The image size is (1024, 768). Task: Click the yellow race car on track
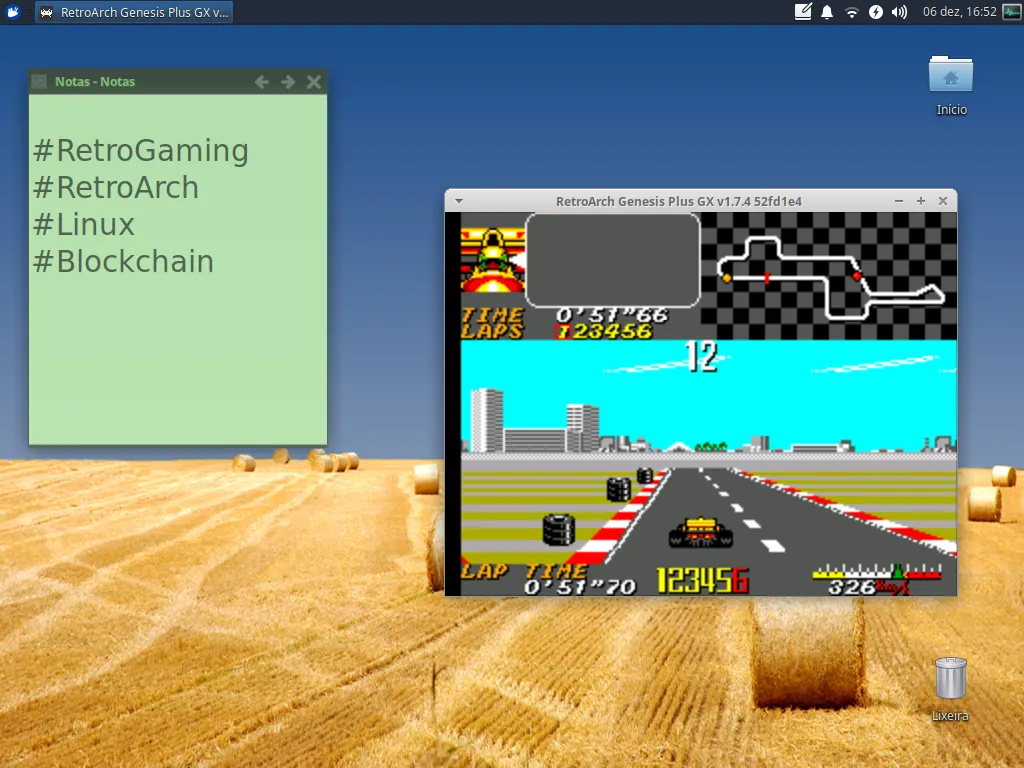(701, 532)
